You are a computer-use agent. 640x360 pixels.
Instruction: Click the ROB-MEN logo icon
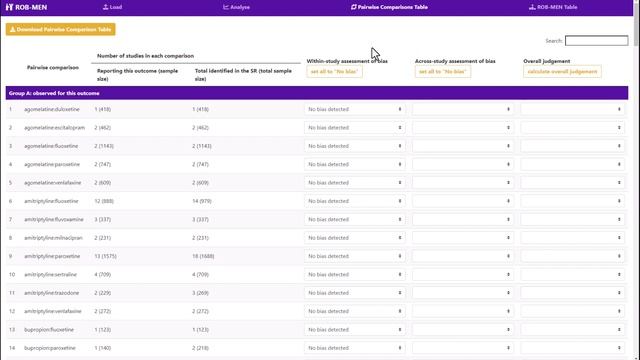click(x=9, y=7)
